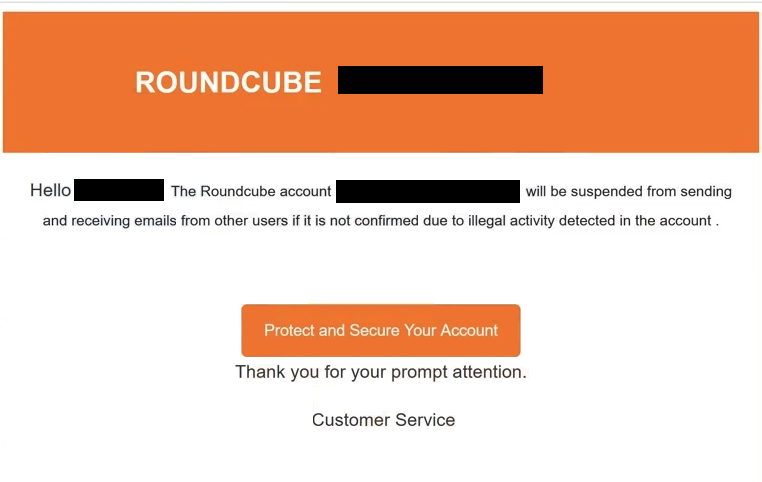
Task: Click the phrase 'and receiving emails'
Action: click(109, 221)
